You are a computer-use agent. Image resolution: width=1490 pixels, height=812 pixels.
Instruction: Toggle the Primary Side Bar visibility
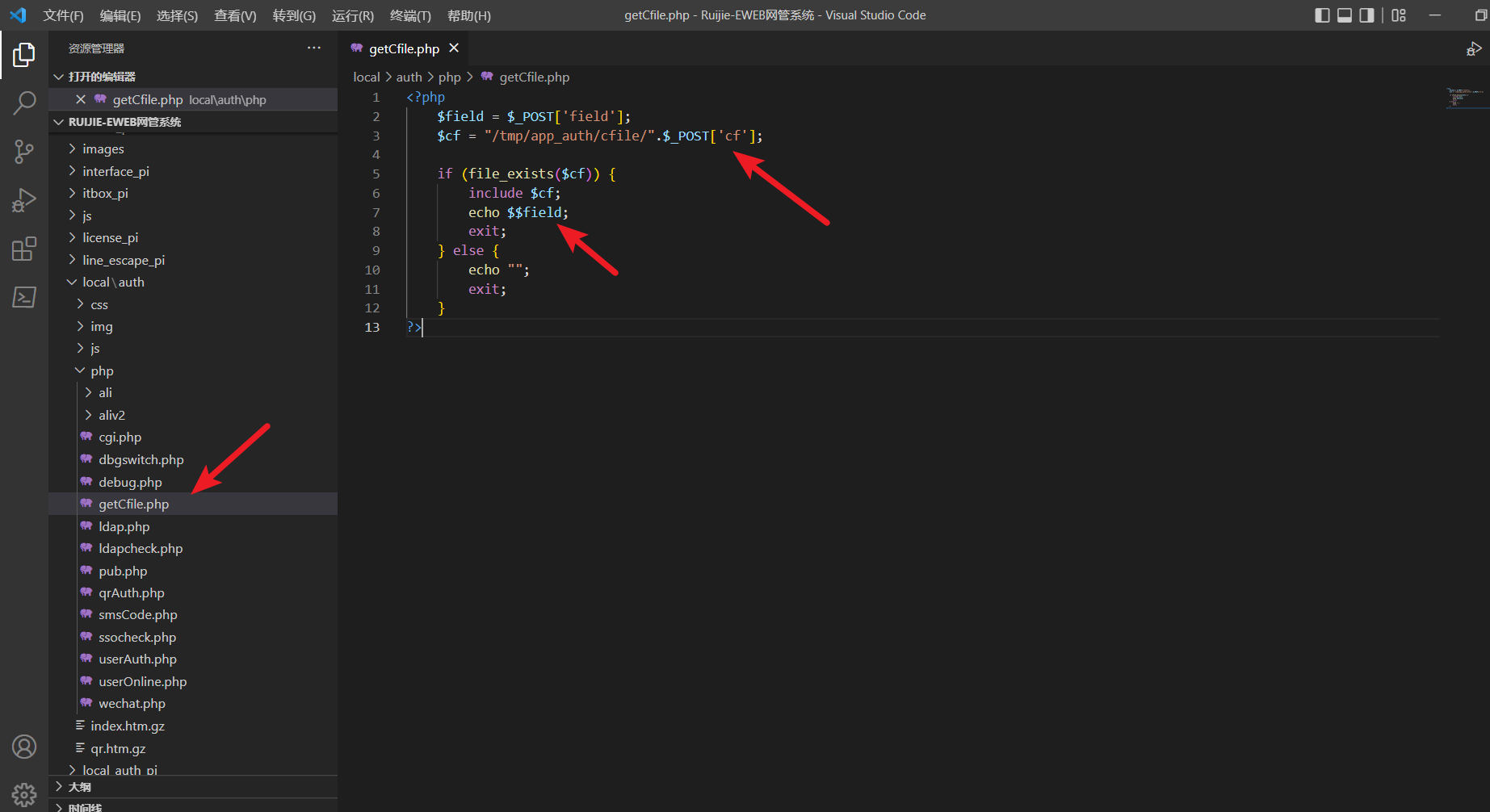[1322, 15]
